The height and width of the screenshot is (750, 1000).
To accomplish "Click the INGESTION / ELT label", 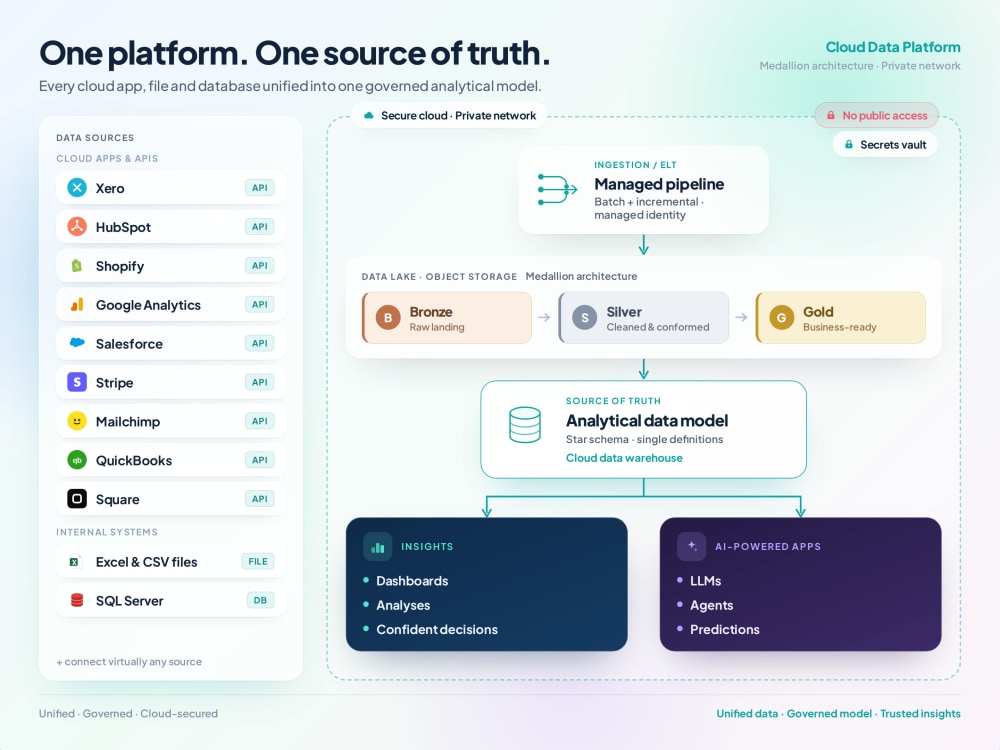I will (x=635, y=165).
